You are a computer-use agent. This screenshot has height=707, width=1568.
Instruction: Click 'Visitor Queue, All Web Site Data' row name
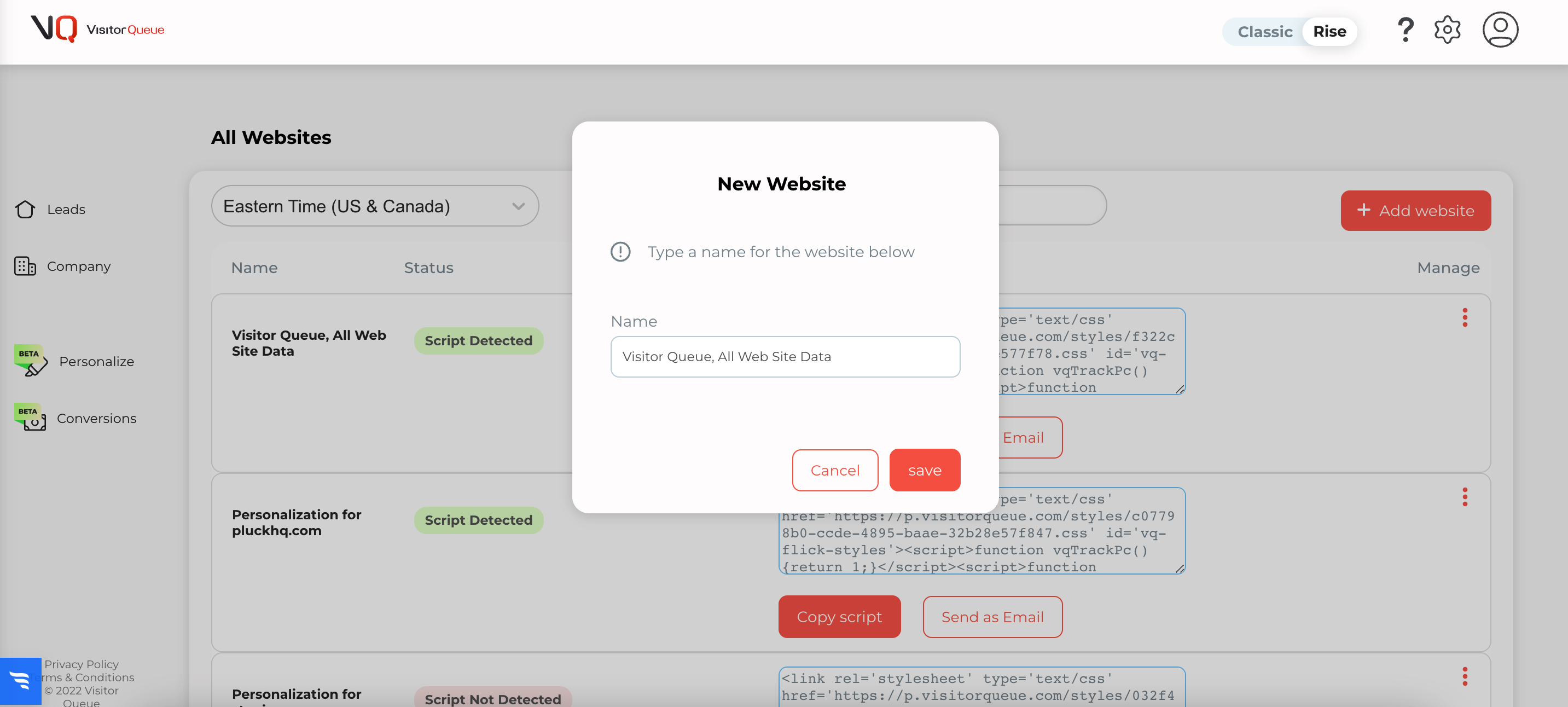309,344
